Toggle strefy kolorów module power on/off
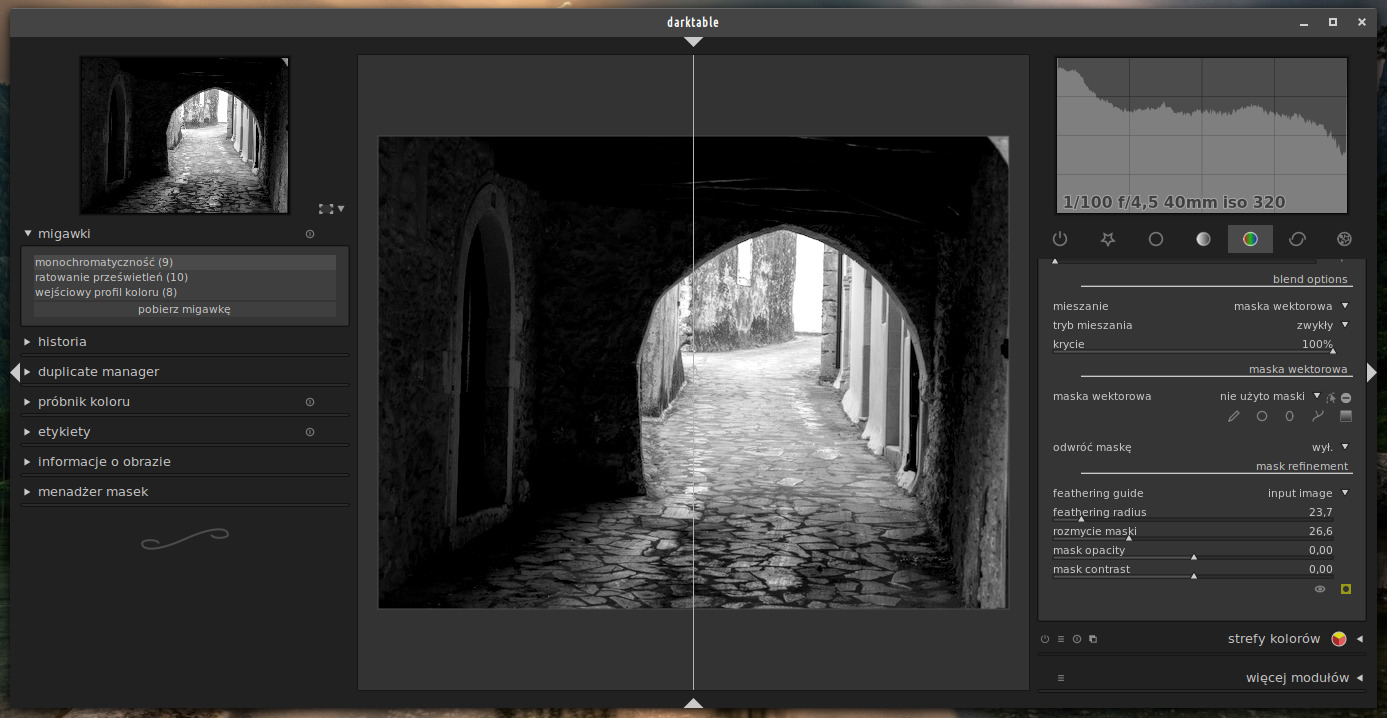The height and width of the screenshot is (718, 1387). [x=1045, y=639]
